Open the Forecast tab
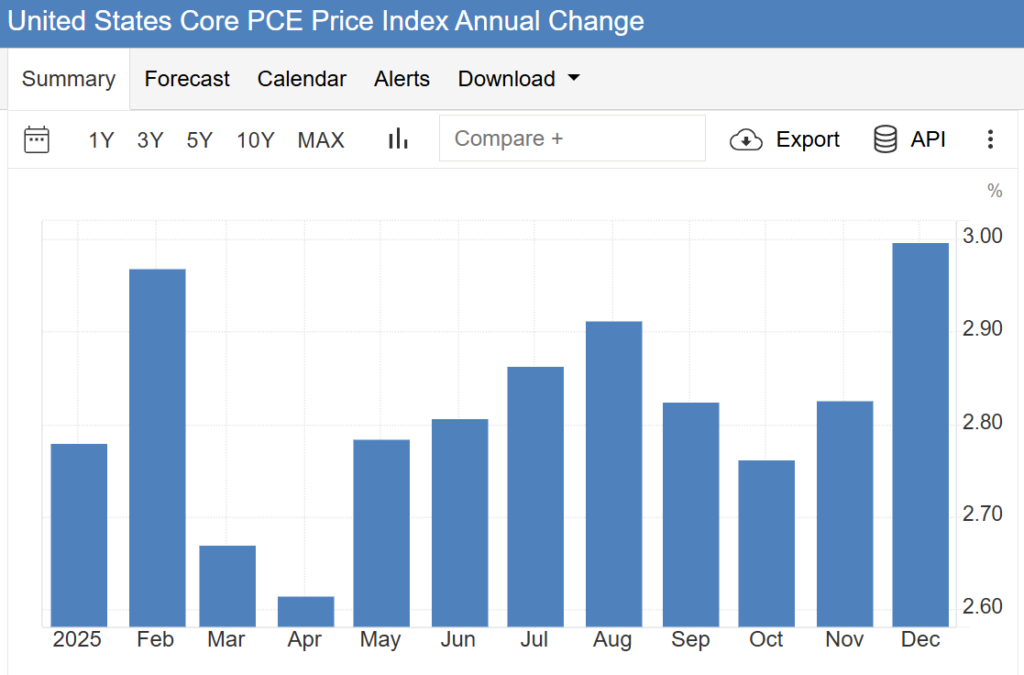The width and height of the screenshot is (1024, 675). (187, 79)
